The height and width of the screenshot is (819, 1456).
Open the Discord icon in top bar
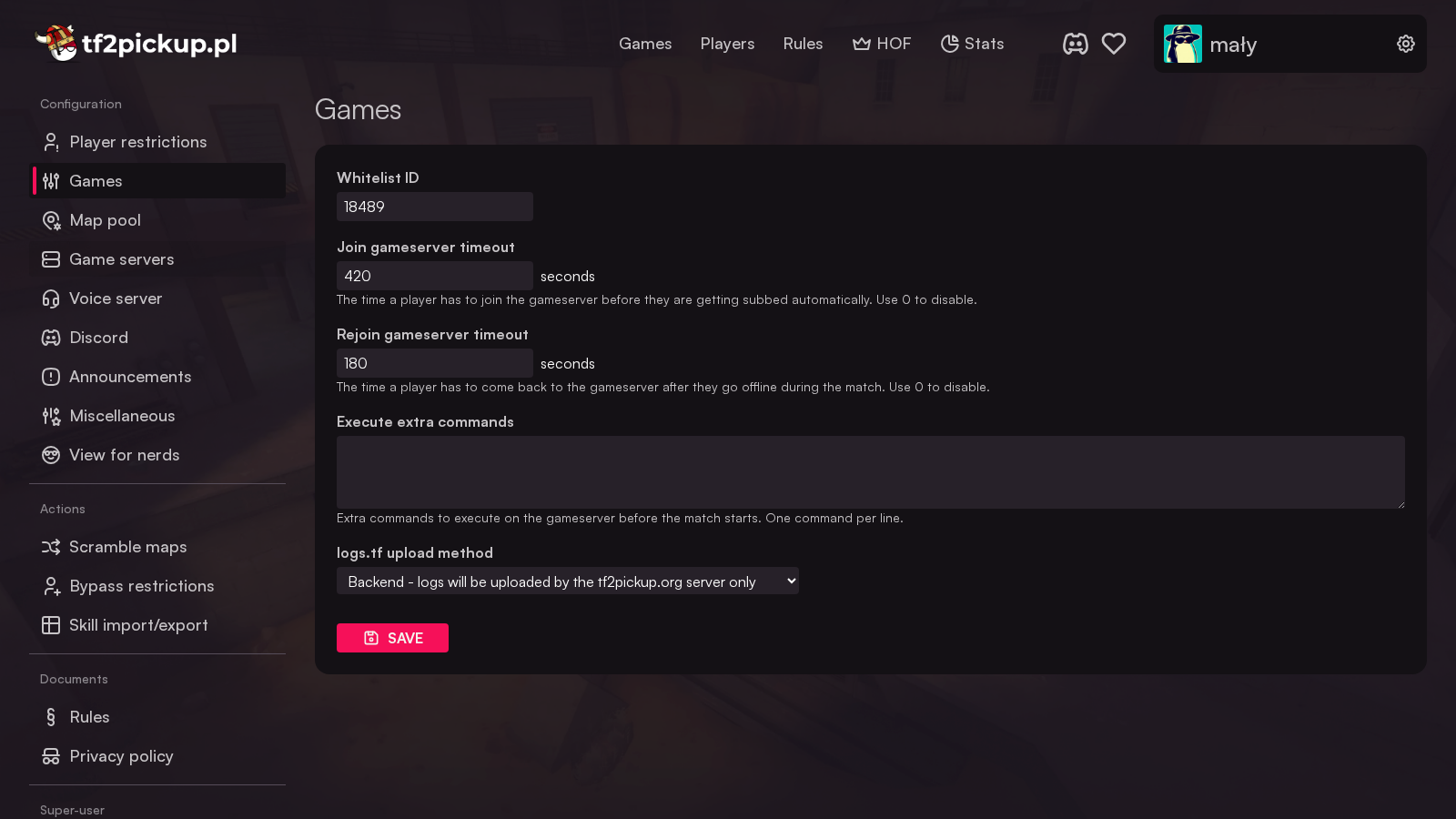coord(1076,43)
